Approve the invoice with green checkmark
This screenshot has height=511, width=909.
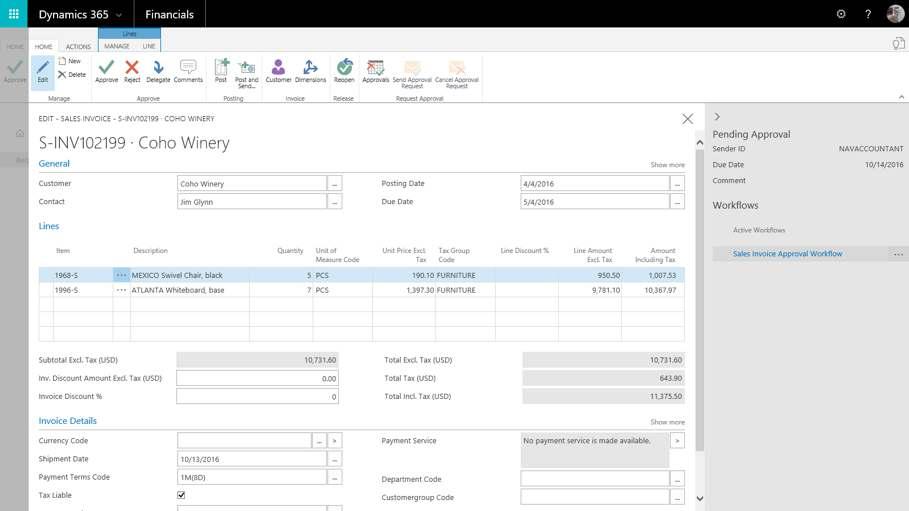(x=107, y=71)
